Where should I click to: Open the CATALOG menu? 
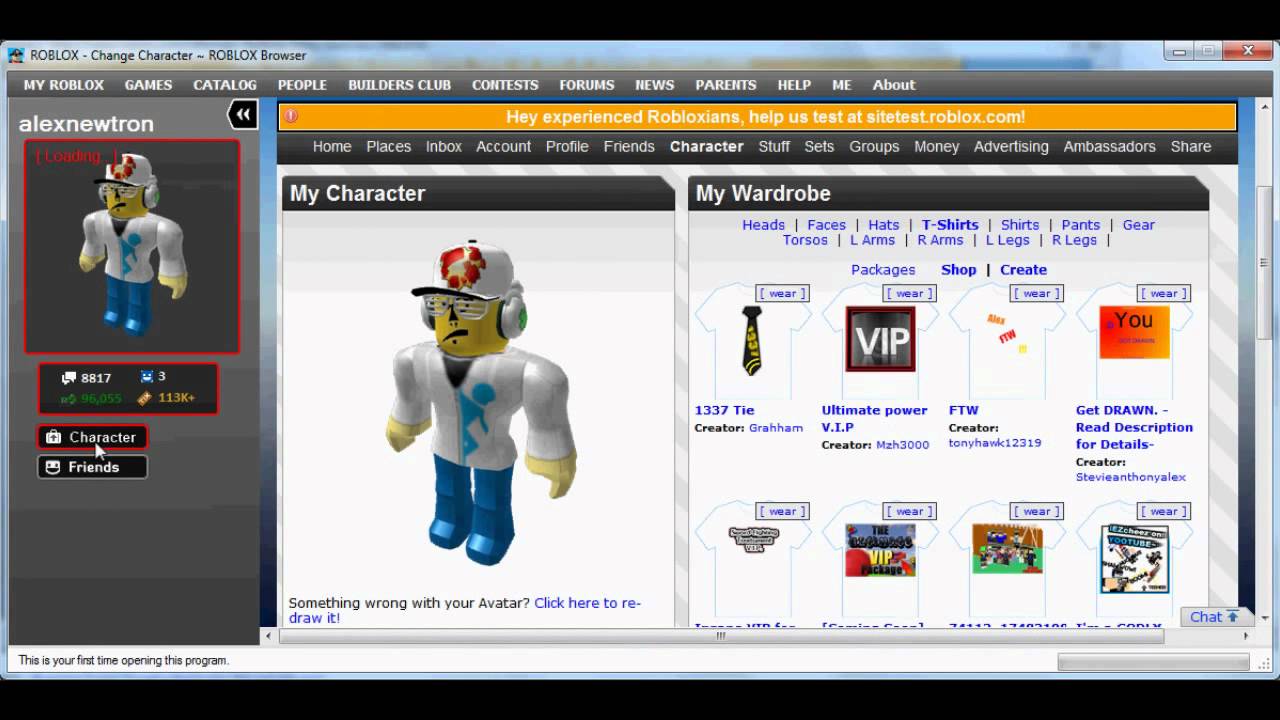click(225, 85)
